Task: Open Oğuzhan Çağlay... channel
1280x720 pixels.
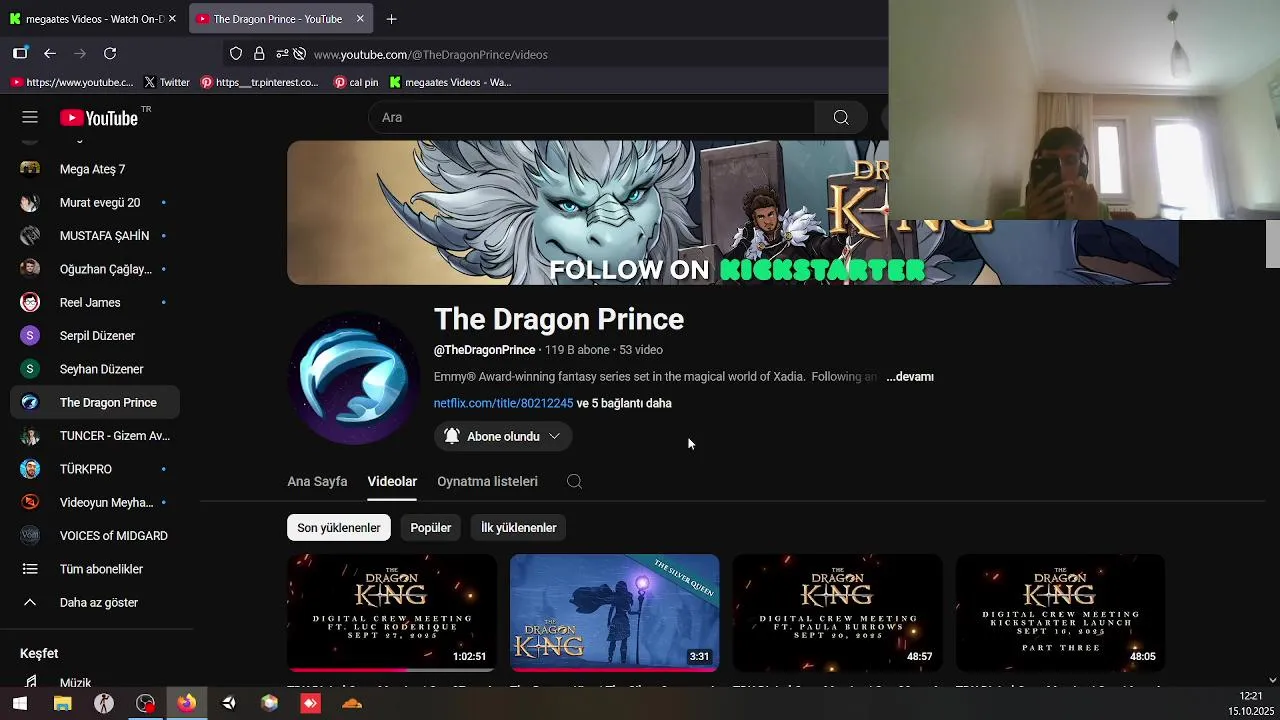Action: pos(95,269)
